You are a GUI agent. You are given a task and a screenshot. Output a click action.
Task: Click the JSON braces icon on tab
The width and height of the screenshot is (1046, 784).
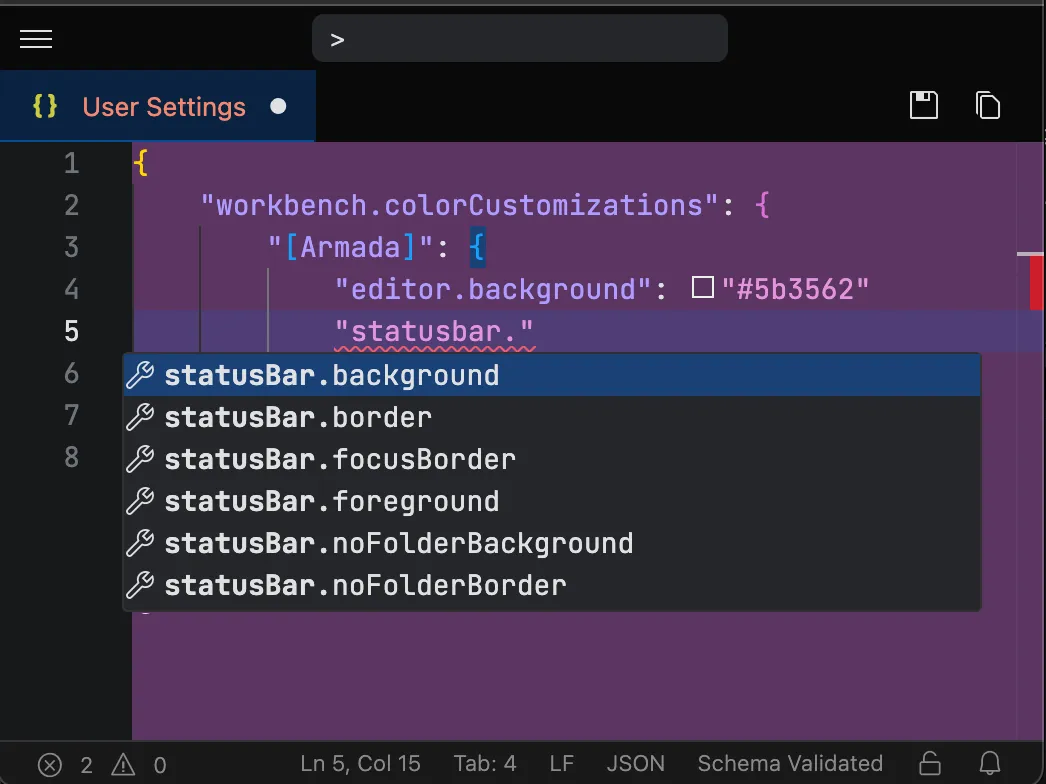[x=45, y=107]
